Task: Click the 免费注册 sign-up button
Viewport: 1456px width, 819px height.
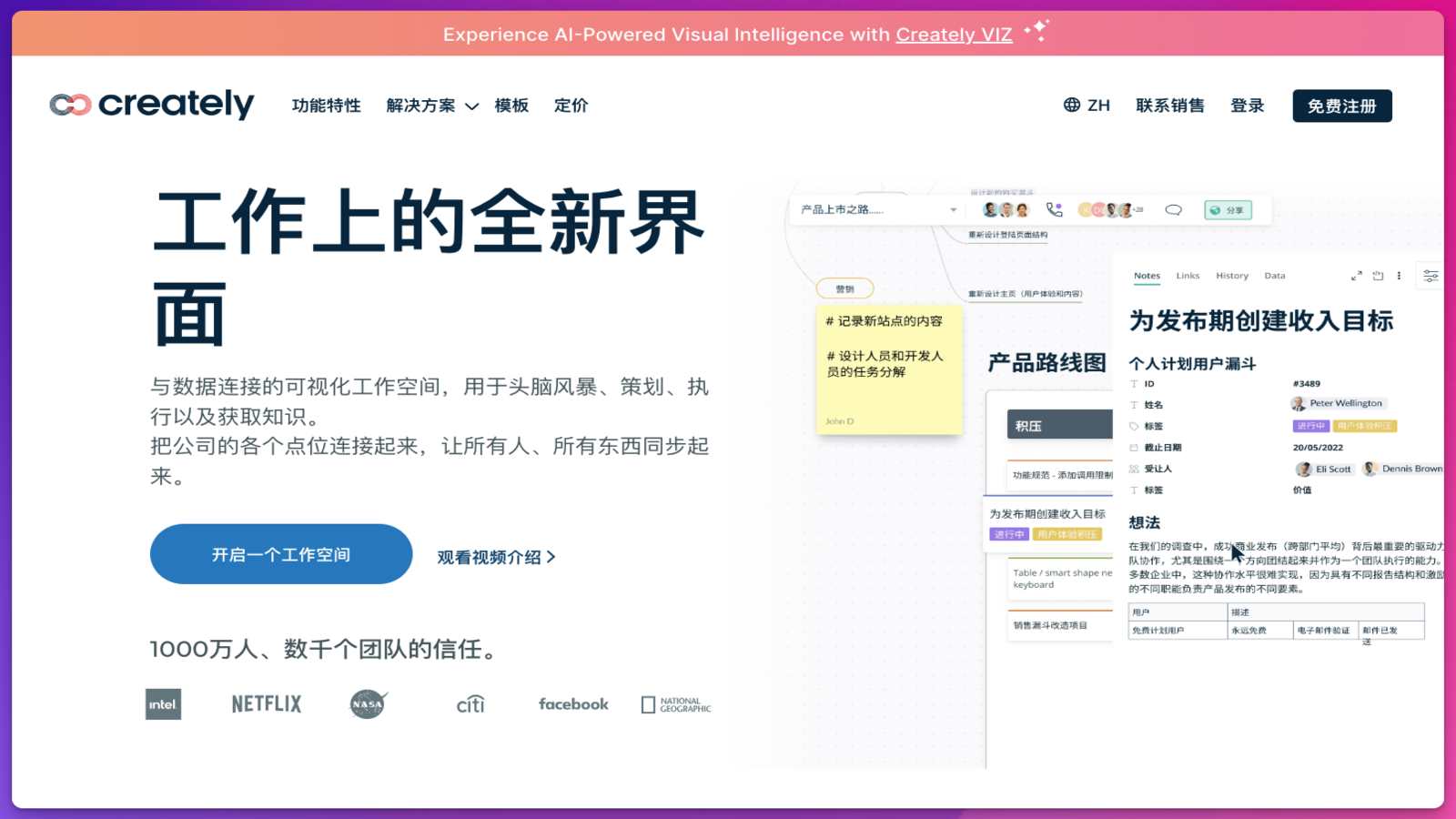Action: (1341, 106)
